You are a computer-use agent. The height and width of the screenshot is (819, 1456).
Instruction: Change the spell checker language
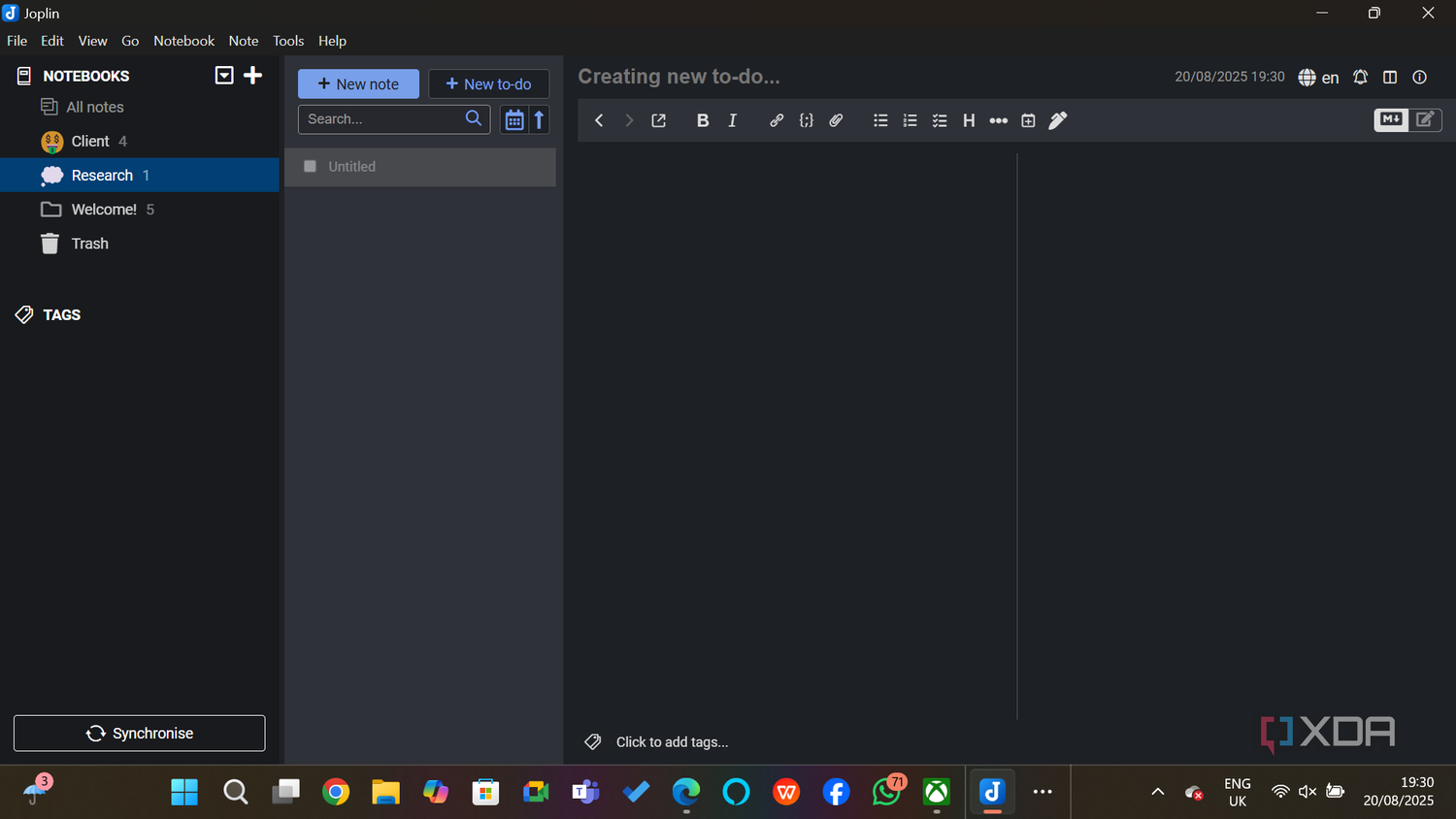(x=1318, y=77)
